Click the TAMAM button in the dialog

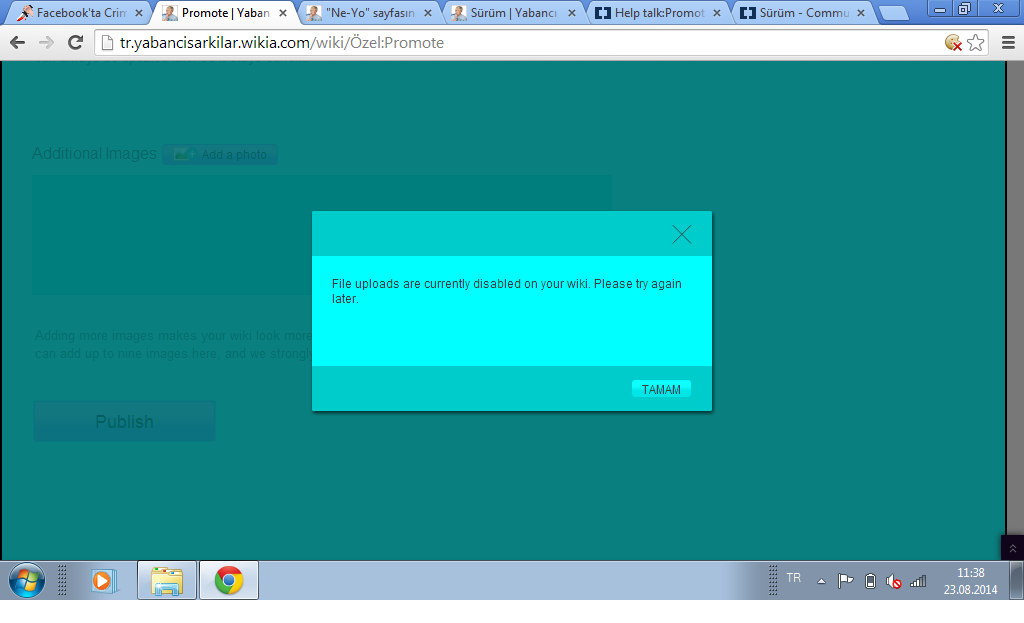click(x=661, y=389)
